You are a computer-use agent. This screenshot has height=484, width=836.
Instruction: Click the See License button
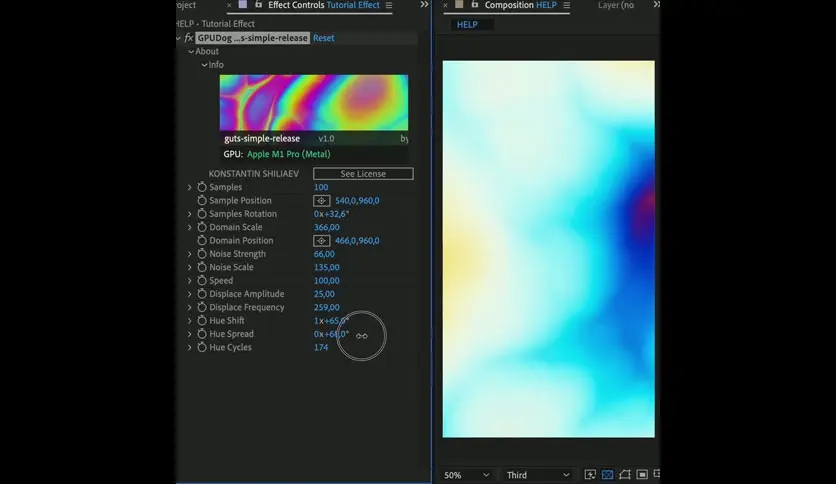point(363,174)
